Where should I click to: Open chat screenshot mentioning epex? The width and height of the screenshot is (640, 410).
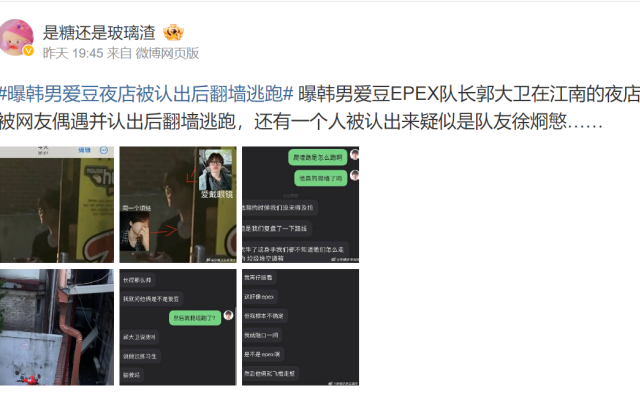(300, 327)
